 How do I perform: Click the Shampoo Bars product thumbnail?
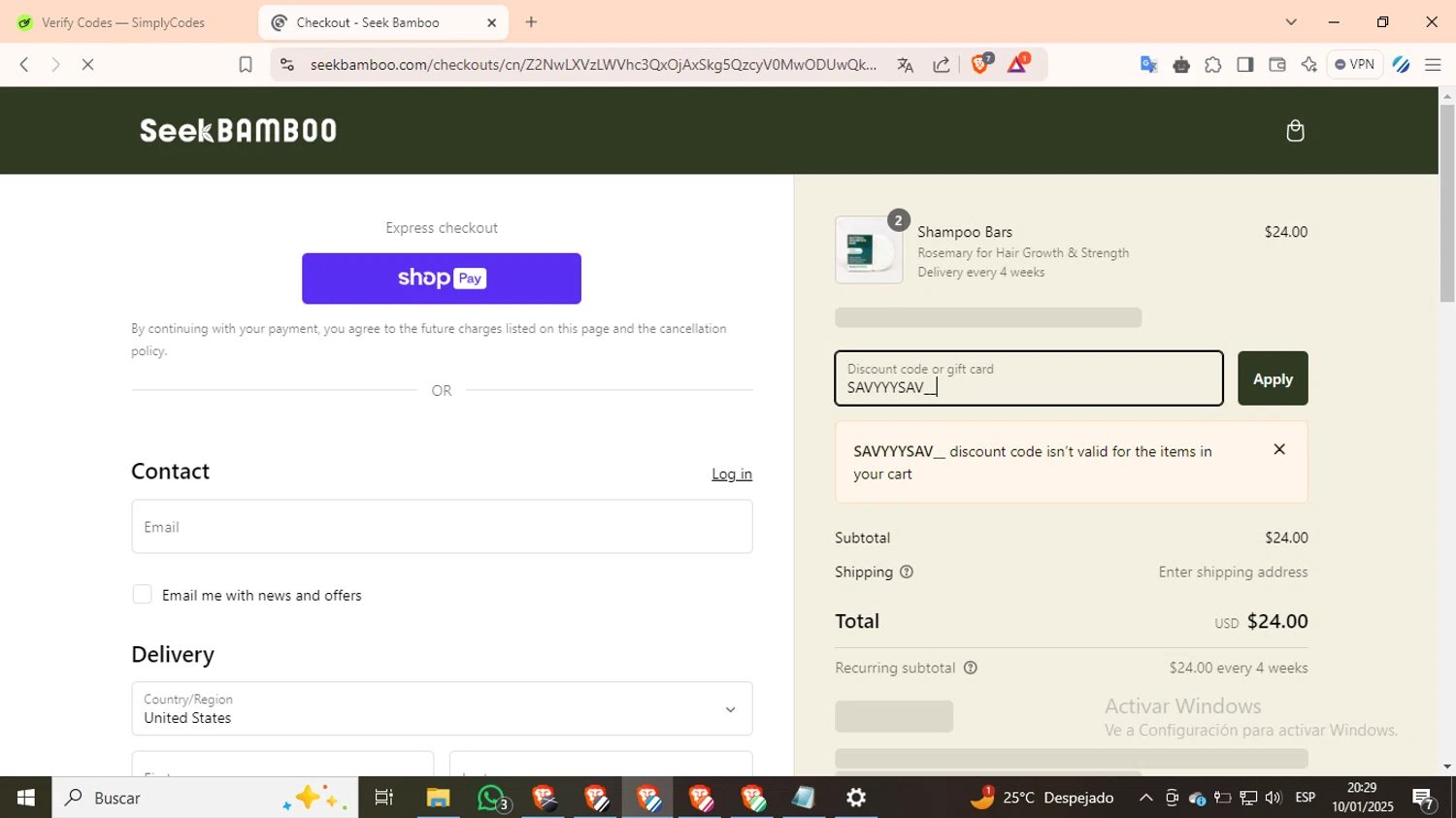[x=869, y=250]
